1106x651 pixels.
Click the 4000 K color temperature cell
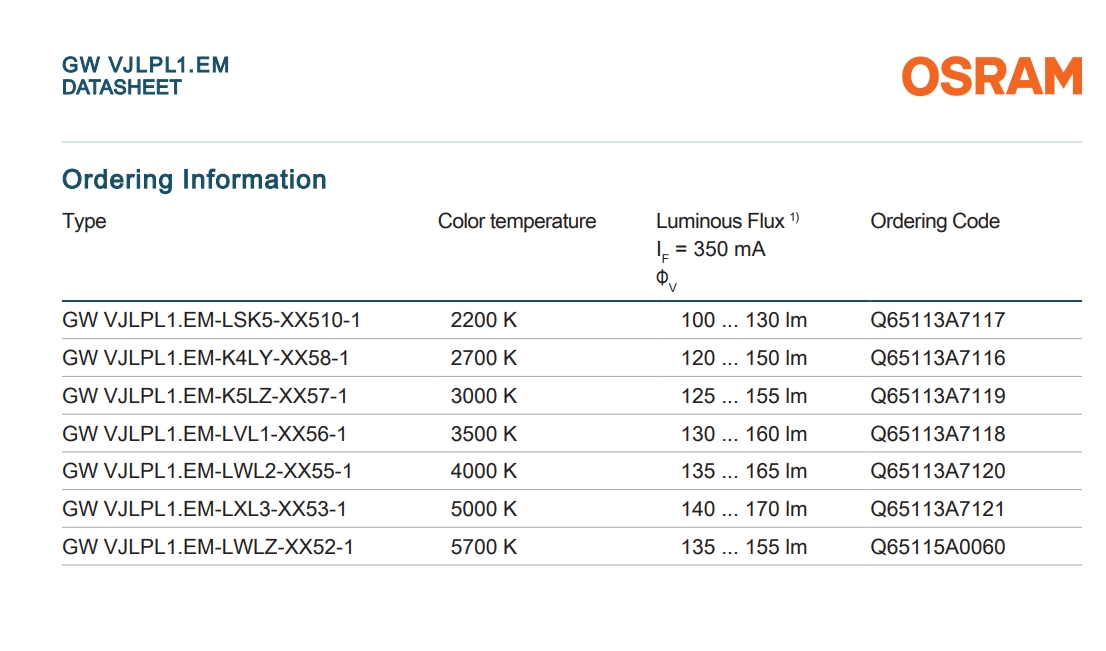(484, 471)
